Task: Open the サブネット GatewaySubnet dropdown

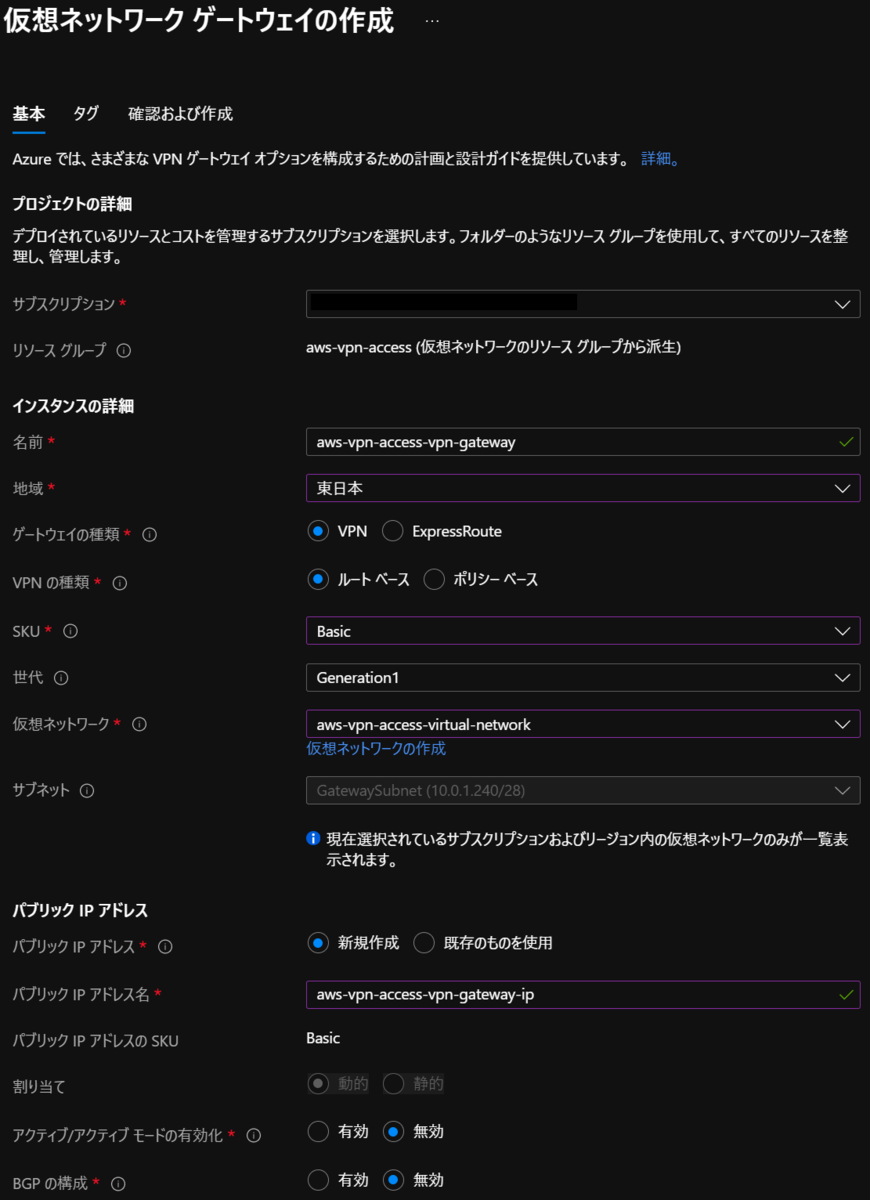Action: tap(583, 790)
